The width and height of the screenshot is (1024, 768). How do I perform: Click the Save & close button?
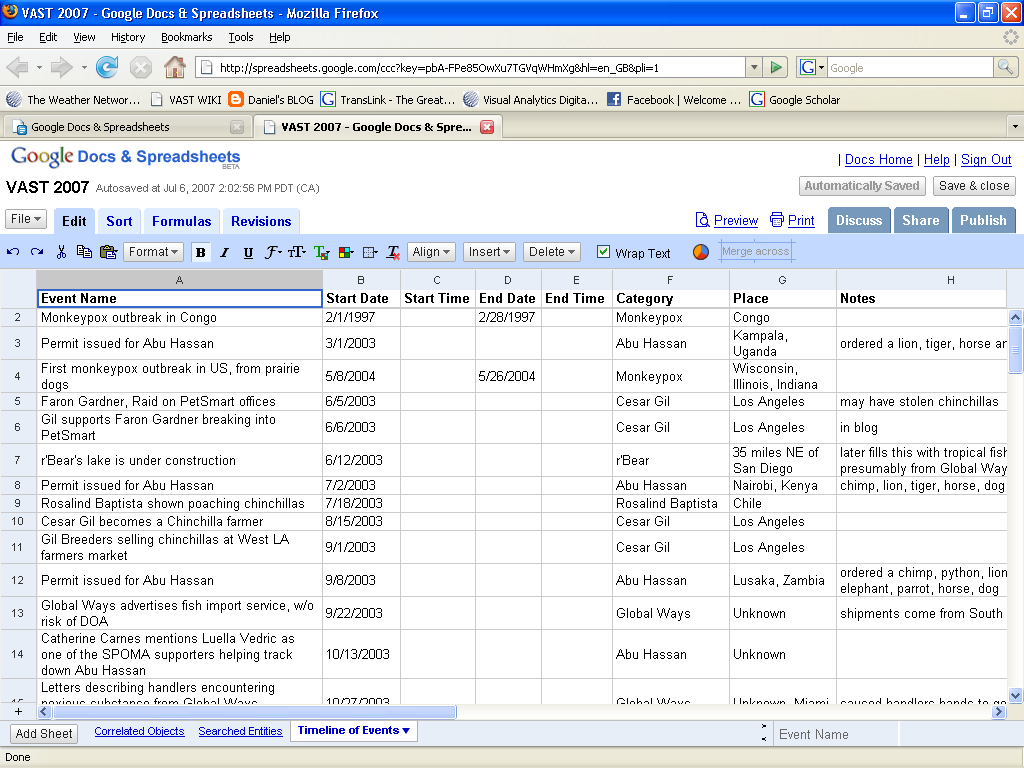click(974, 186)
